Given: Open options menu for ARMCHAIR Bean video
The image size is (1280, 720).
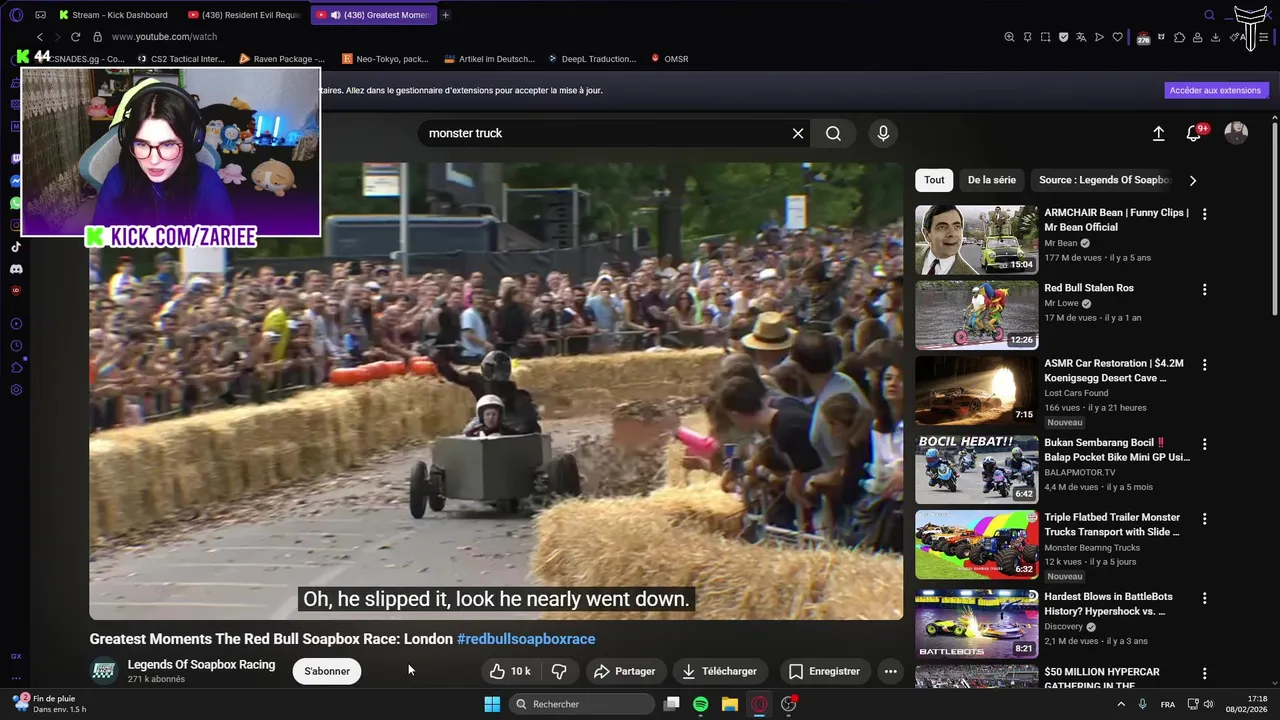Looking at the screenshot, I should click(x=1204, y=214).
